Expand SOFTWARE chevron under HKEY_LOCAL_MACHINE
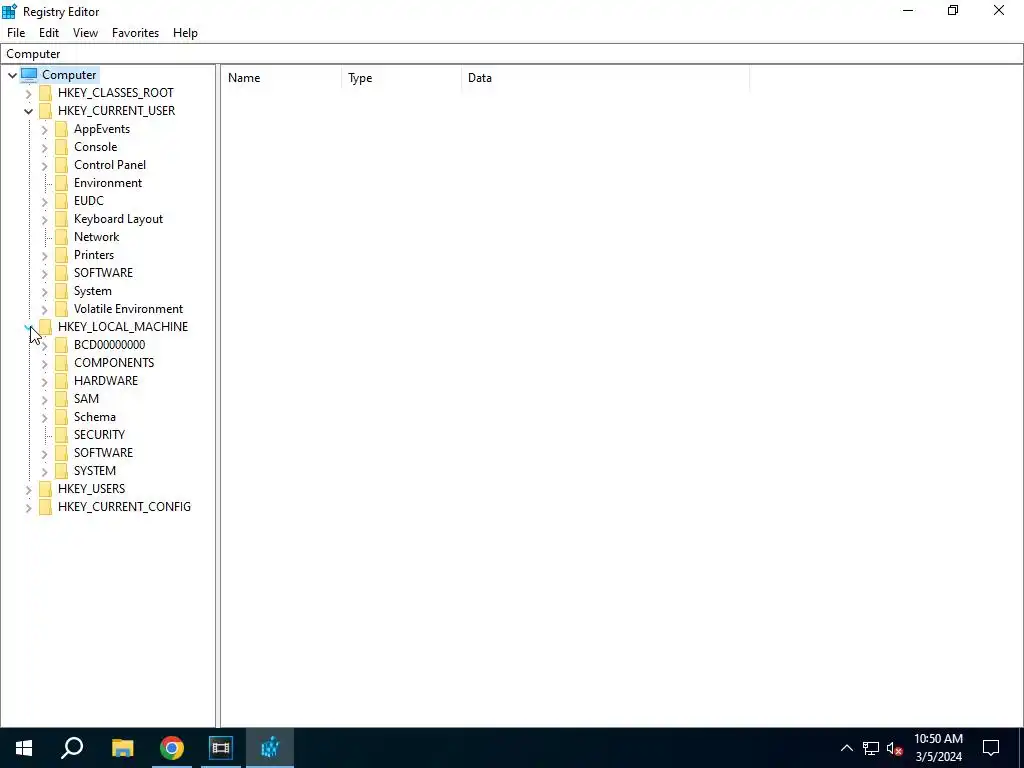 point(44,453)
